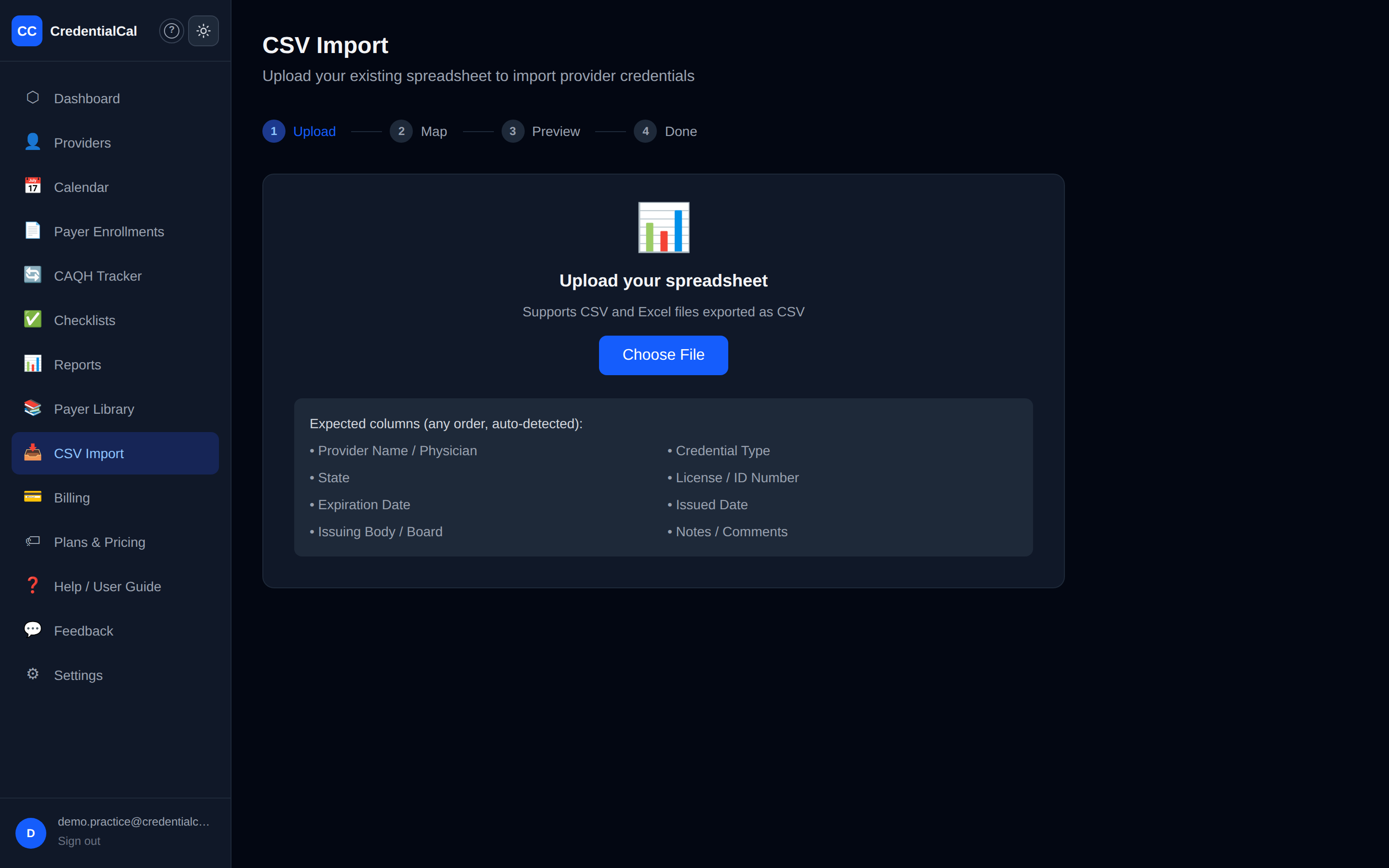This screenshot has height=868, width=1389.
Task: Click 'State' expected column text
Action: [333, 477]
